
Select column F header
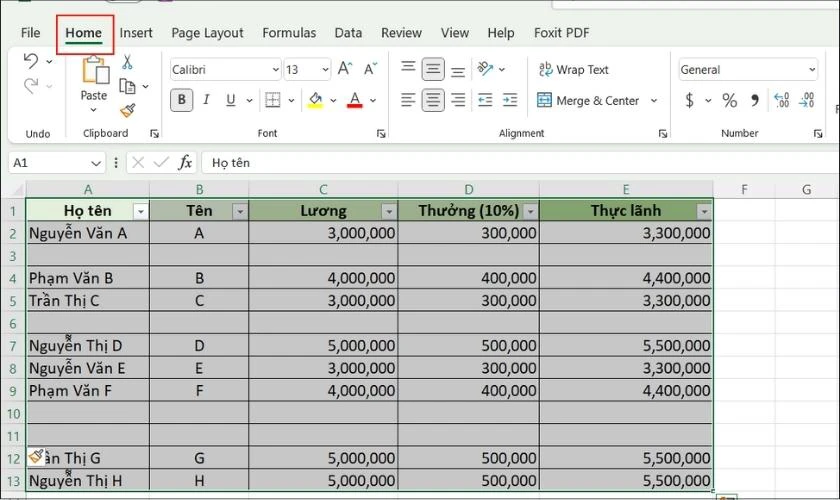[x=744, y=189]
